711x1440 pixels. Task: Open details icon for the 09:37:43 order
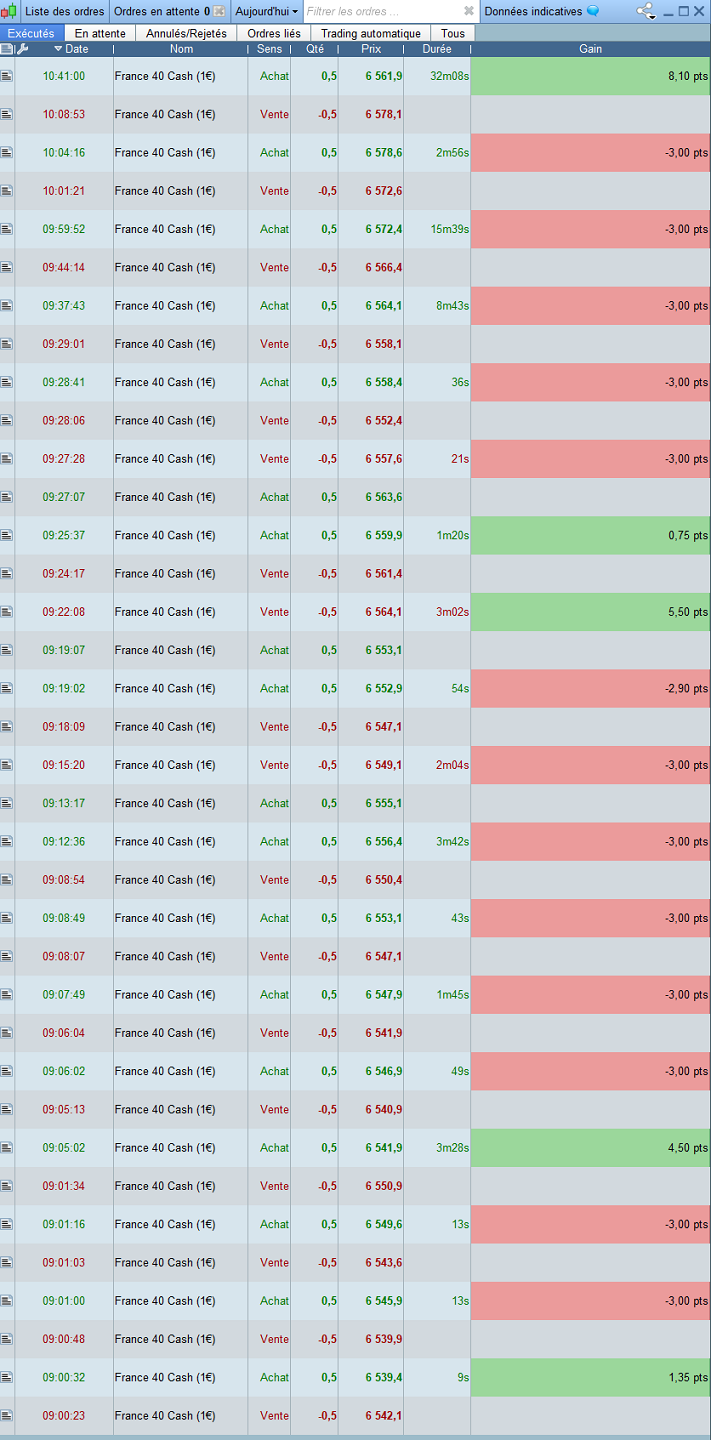click(x=7, y=306)
